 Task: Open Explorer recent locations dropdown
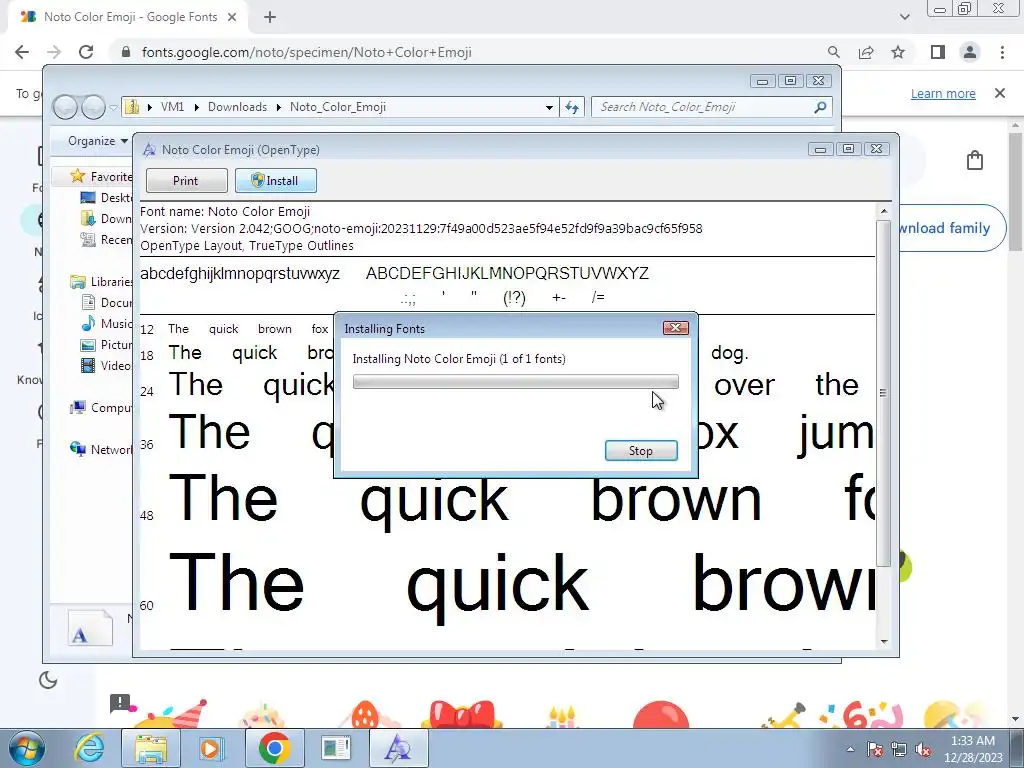click(x=114, y=107)
